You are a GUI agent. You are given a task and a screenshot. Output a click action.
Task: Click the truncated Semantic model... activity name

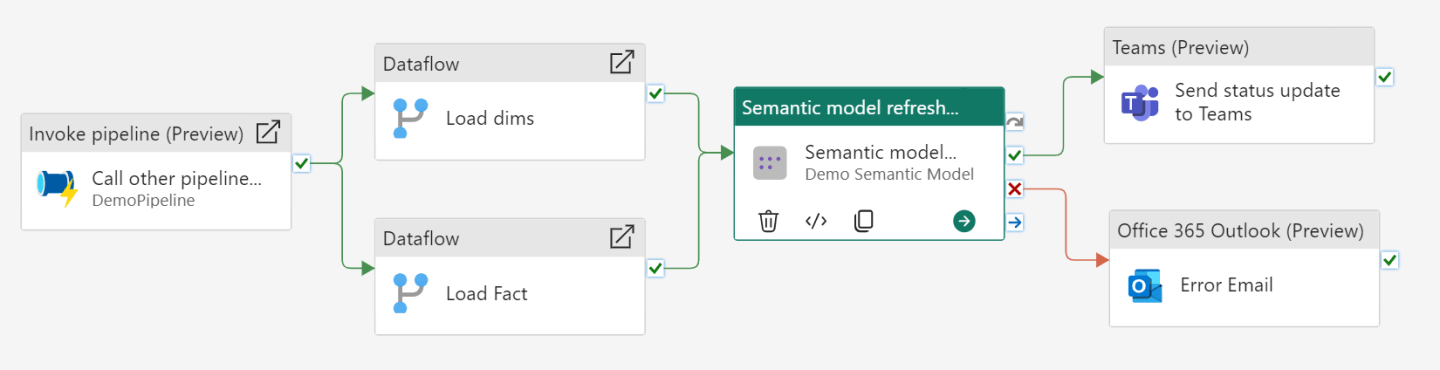coord(880,153)
